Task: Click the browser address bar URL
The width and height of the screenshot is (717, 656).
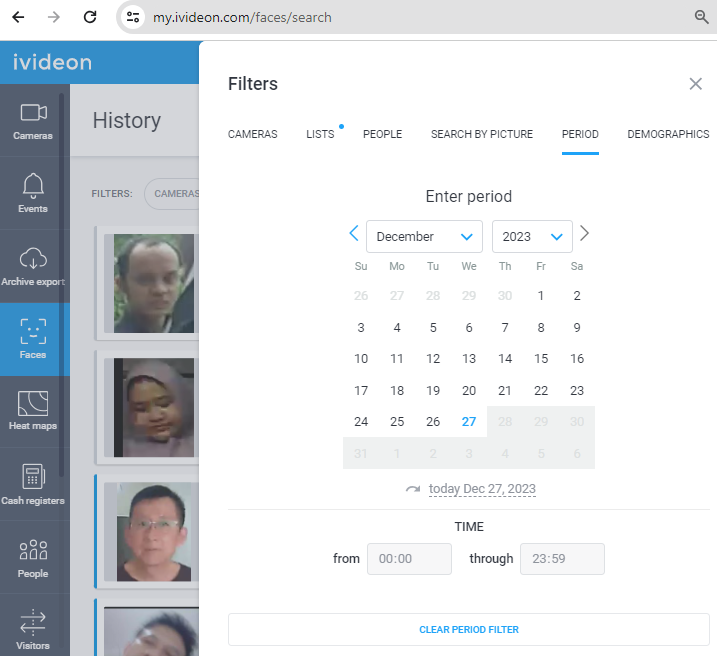Action: [x=242, y=17]
